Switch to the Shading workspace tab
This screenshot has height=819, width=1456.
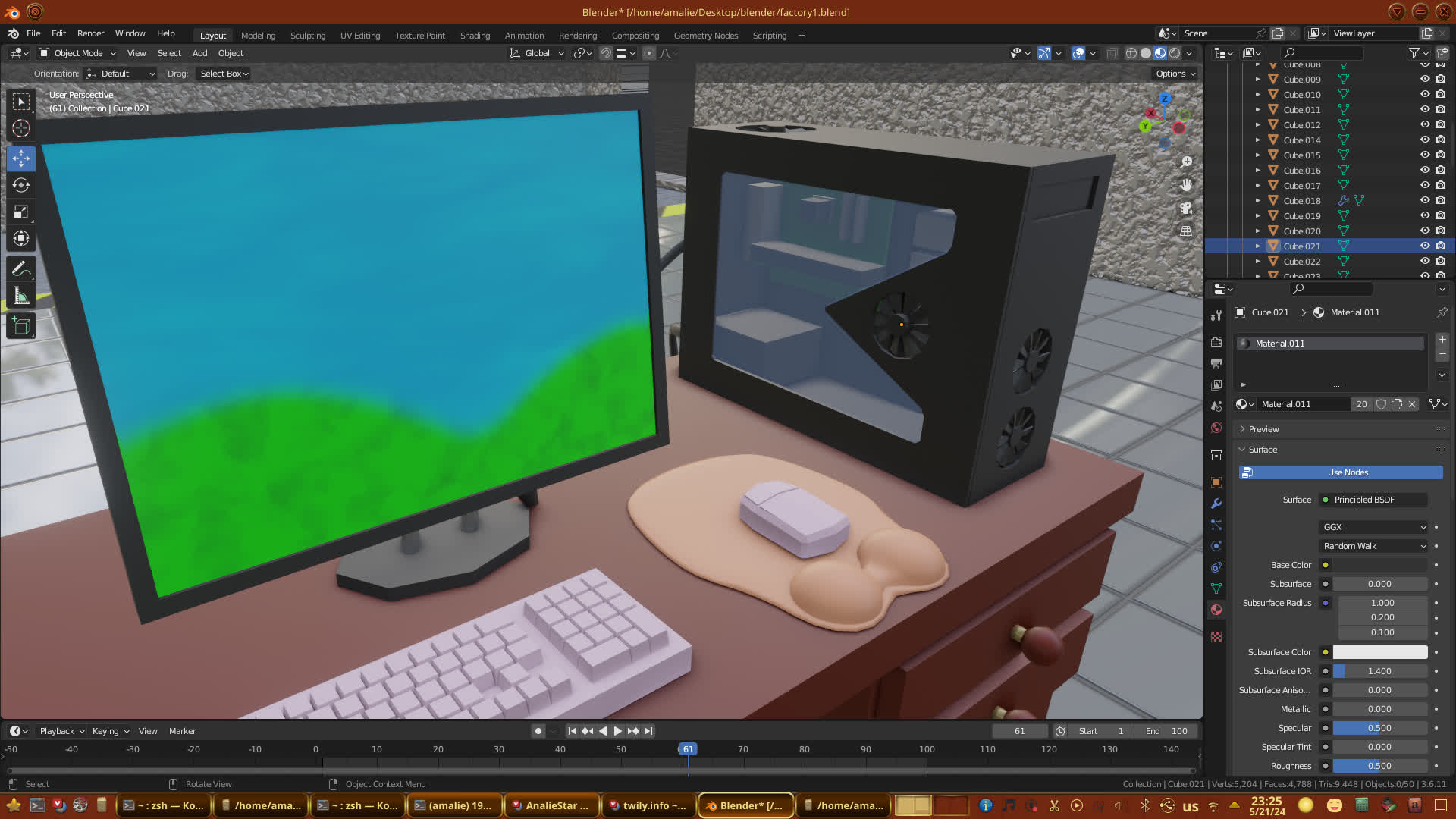coord(475,36)
